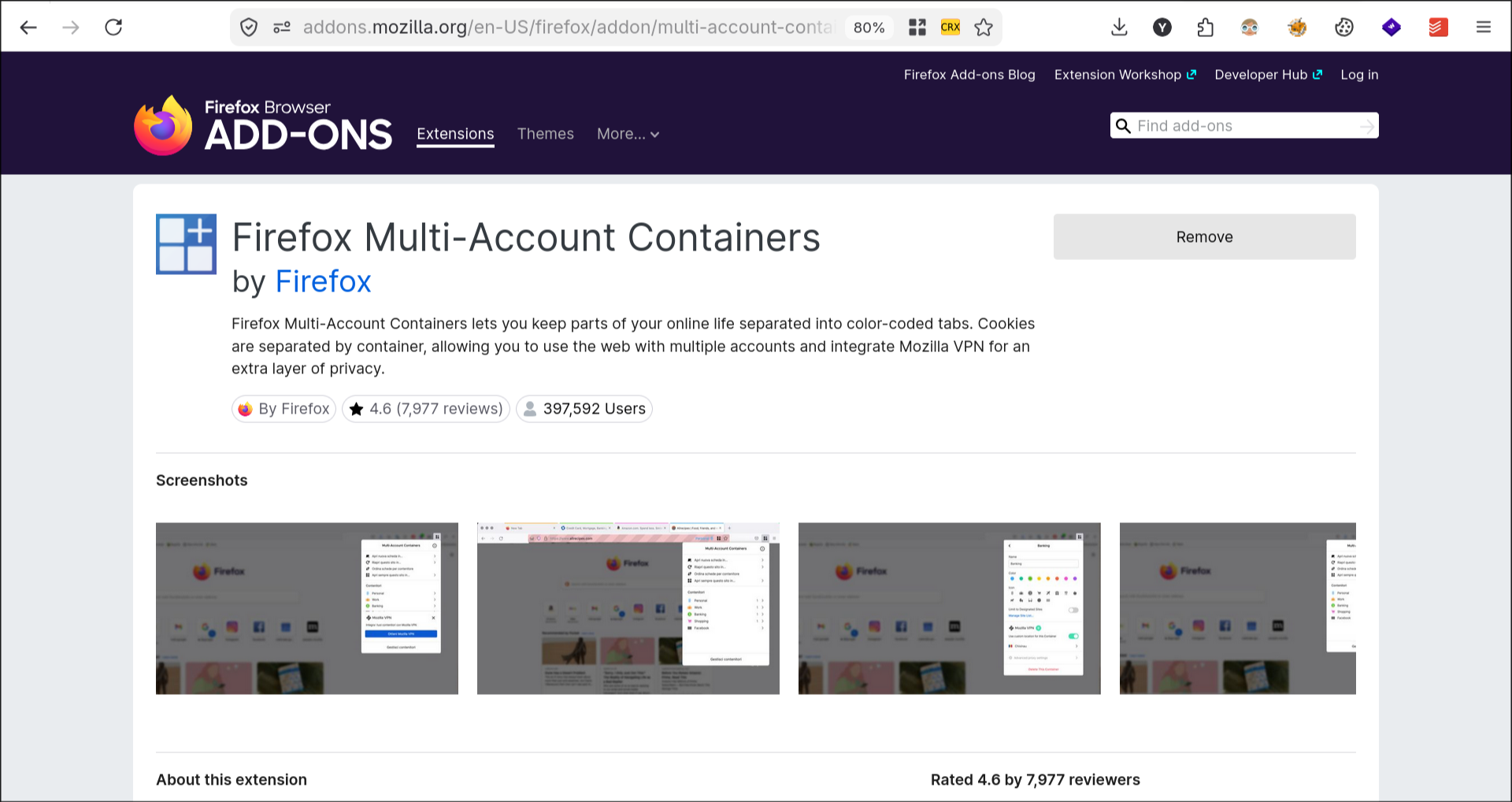Bookmark this page with the star

tap(984, 28)
